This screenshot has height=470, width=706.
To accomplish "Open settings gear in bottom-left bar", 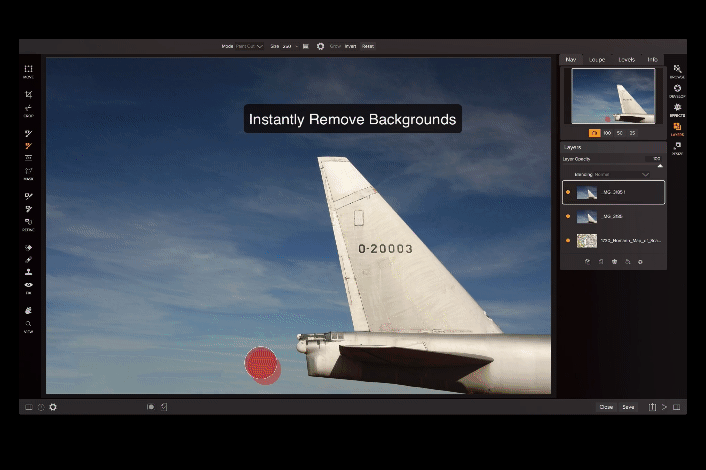I will (53, 407).
